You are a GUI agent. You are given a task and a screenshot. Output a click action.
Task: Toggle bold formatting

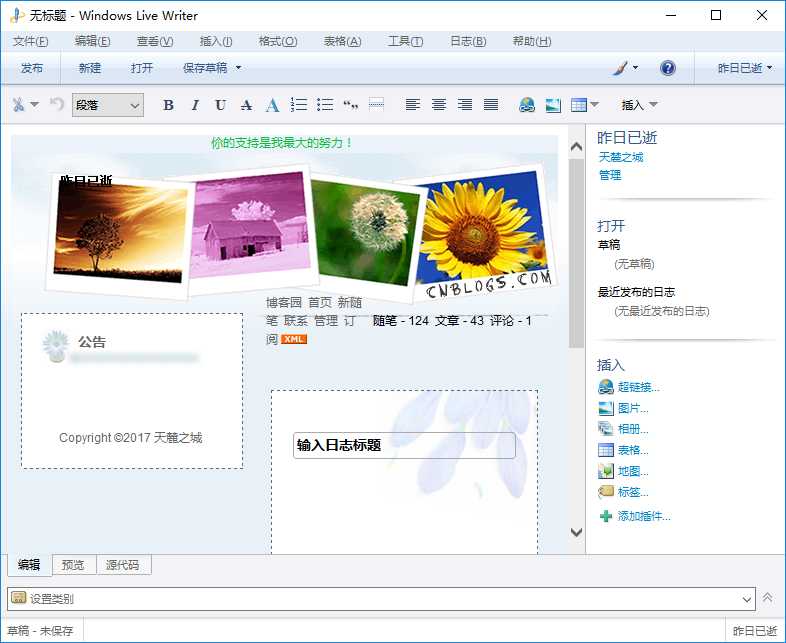(168, 105)
